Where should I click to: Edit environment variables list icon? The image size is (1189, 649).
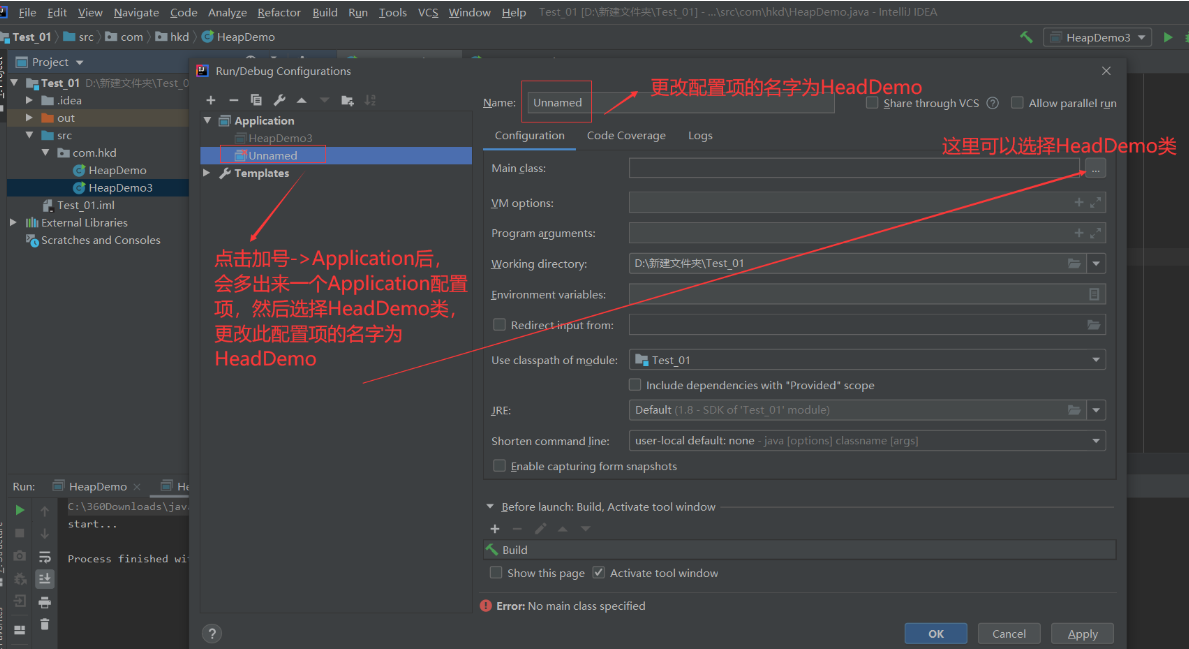[1094, 294]
